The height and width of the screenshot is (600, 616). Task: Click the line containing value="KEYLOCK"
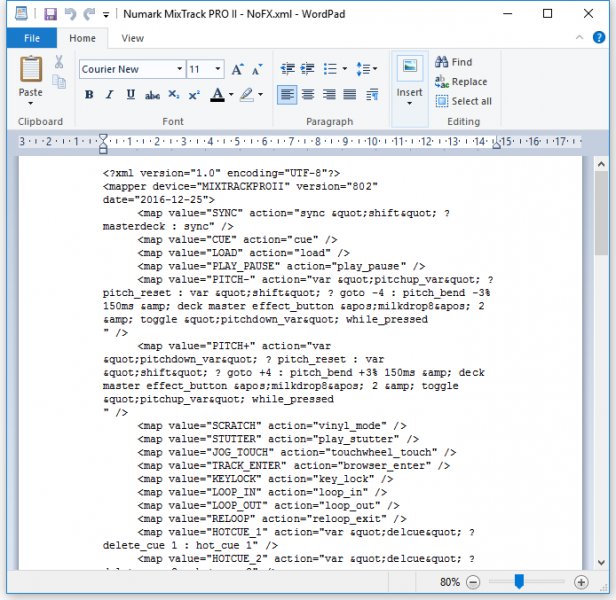point(266,479)
